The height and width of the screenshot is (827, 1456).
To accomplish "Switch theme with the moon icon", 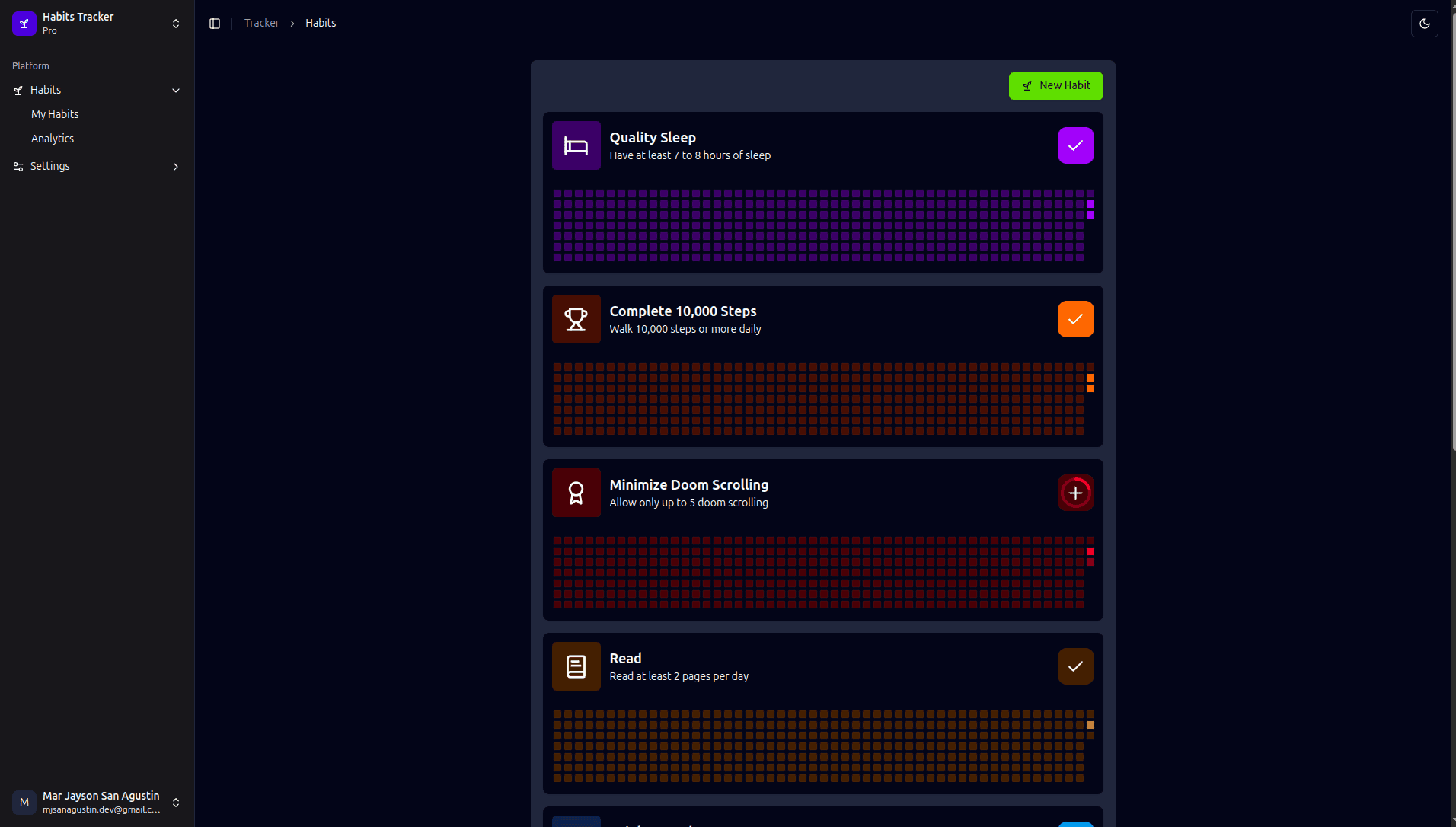I will (1424, 24).
